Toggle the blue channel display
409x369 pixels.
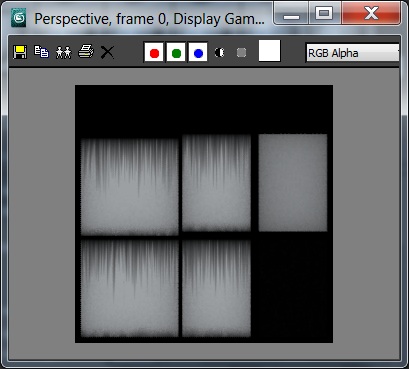click(x=198, y=52)
